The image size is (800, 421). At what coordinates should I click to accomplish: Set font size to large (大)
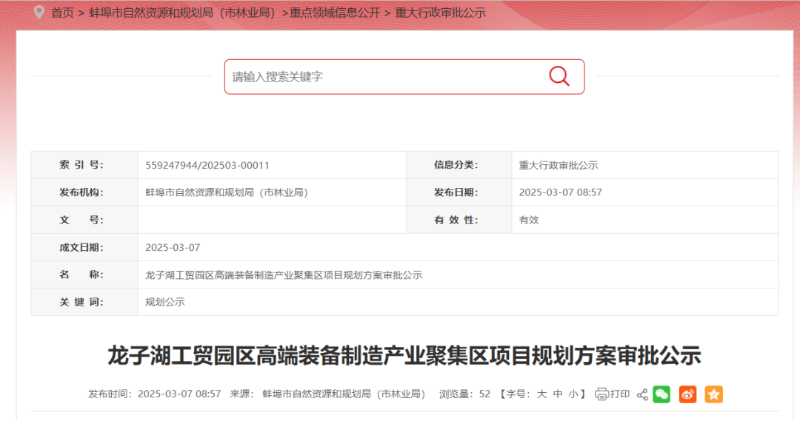pyautogui.click(x=541, y=394)
